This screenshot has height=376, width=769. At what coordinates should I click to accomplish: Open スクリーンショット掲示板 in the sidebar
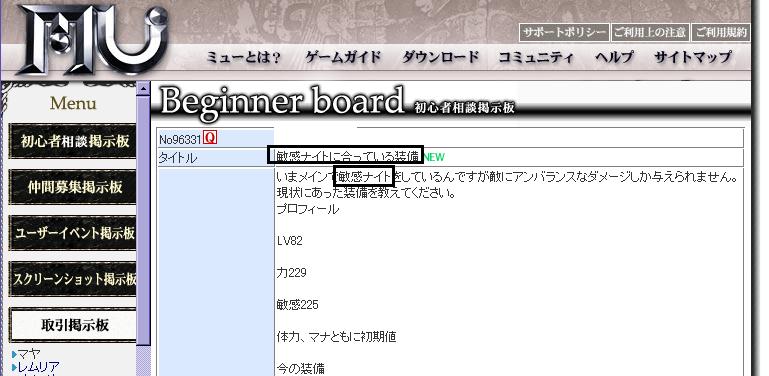(x=73, y=279)
